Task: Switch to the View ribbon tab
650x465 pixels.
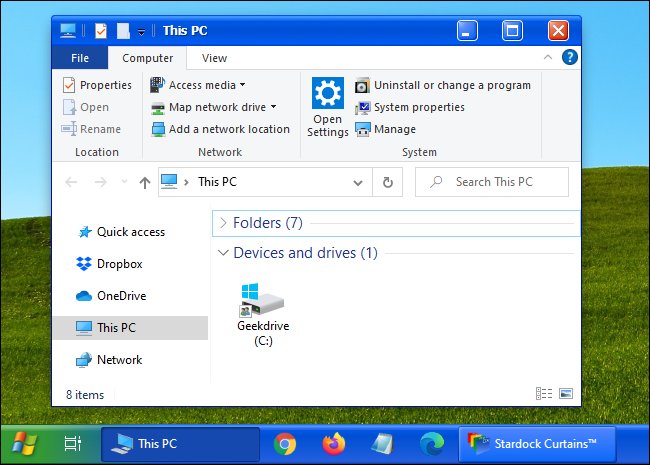Action: pos(214,58)
